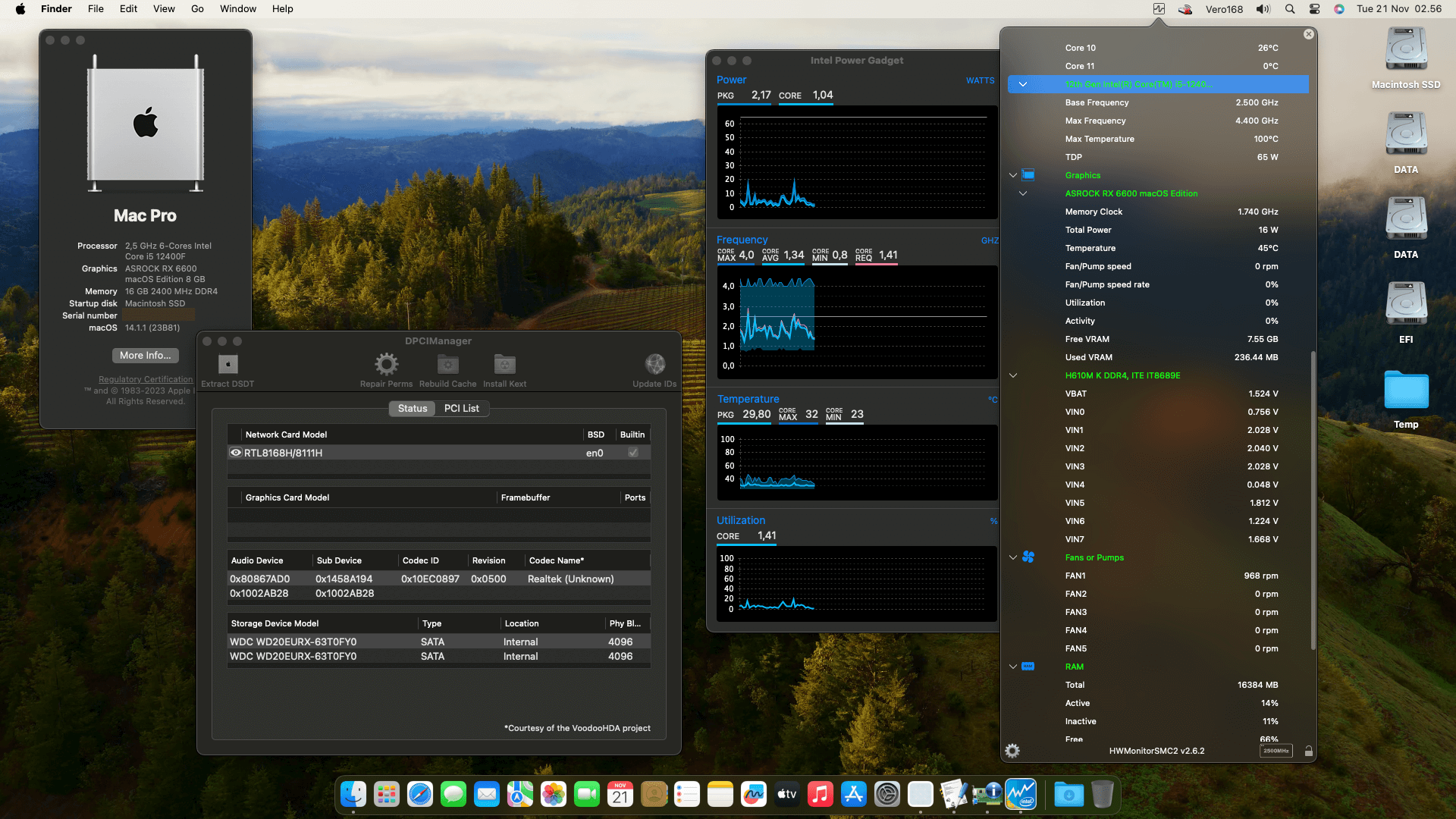Image resolution: width=1456 pixels, height=819 pixels.
Task: Toggle visibility eye next to RTL8168H/8111H
Action: (235, 453)
